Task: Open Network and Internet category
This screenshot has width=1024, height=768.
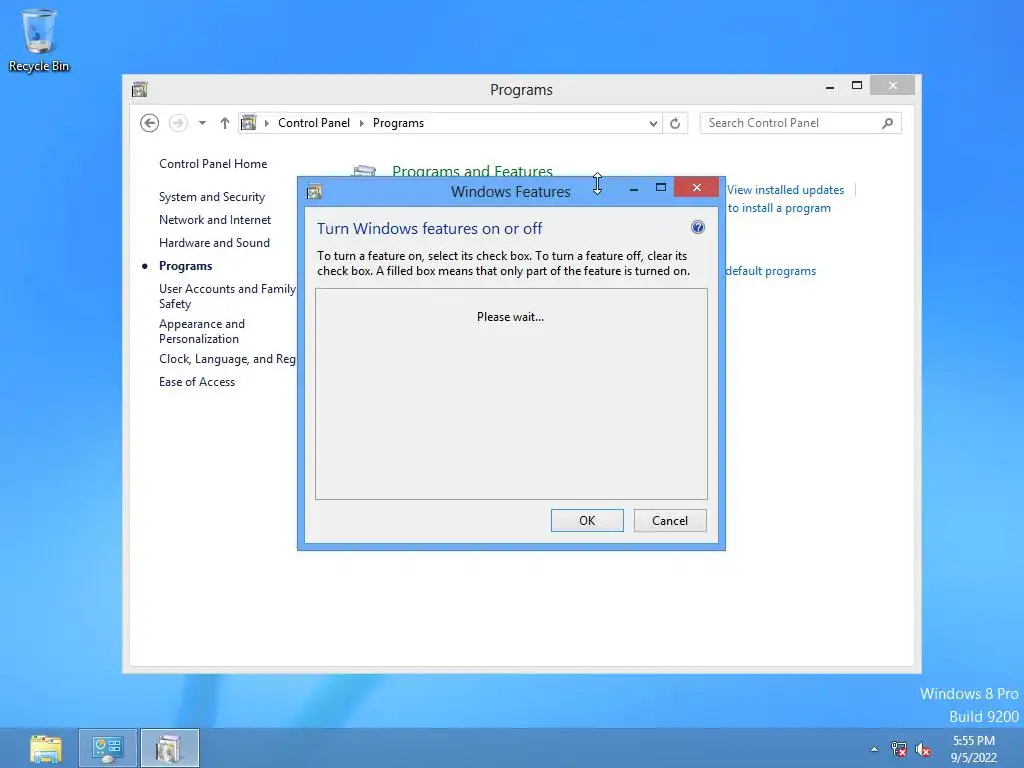Action: 215,220
